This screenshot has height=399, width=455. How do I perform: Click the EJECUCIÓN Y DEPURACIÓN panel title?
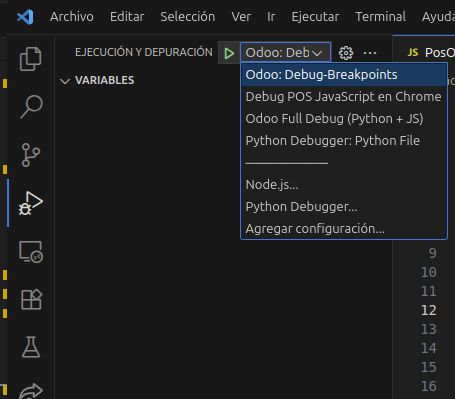(x=144, y=52)
